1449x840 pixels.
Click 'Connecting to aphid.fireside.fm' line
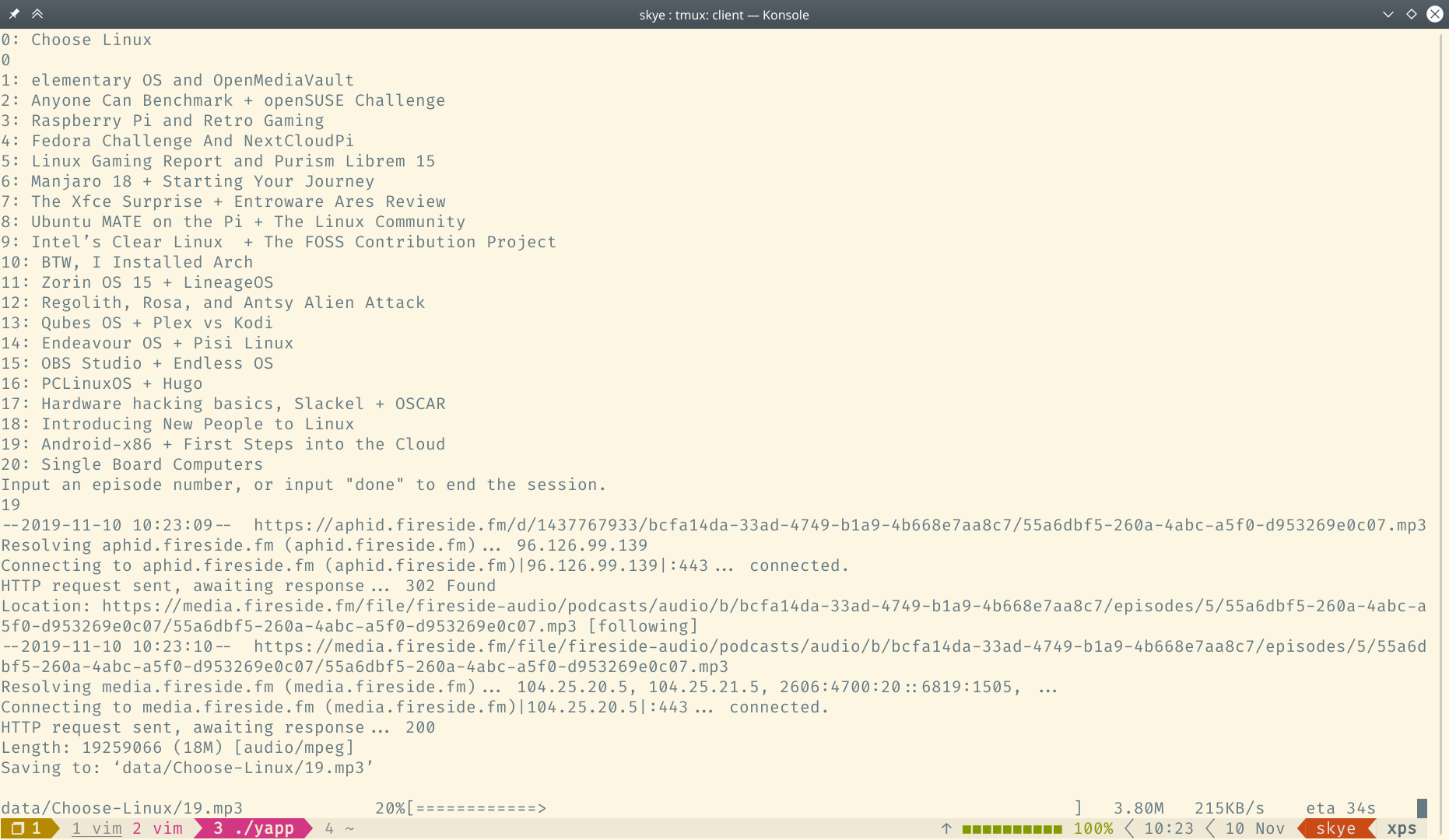pos(425,565)
